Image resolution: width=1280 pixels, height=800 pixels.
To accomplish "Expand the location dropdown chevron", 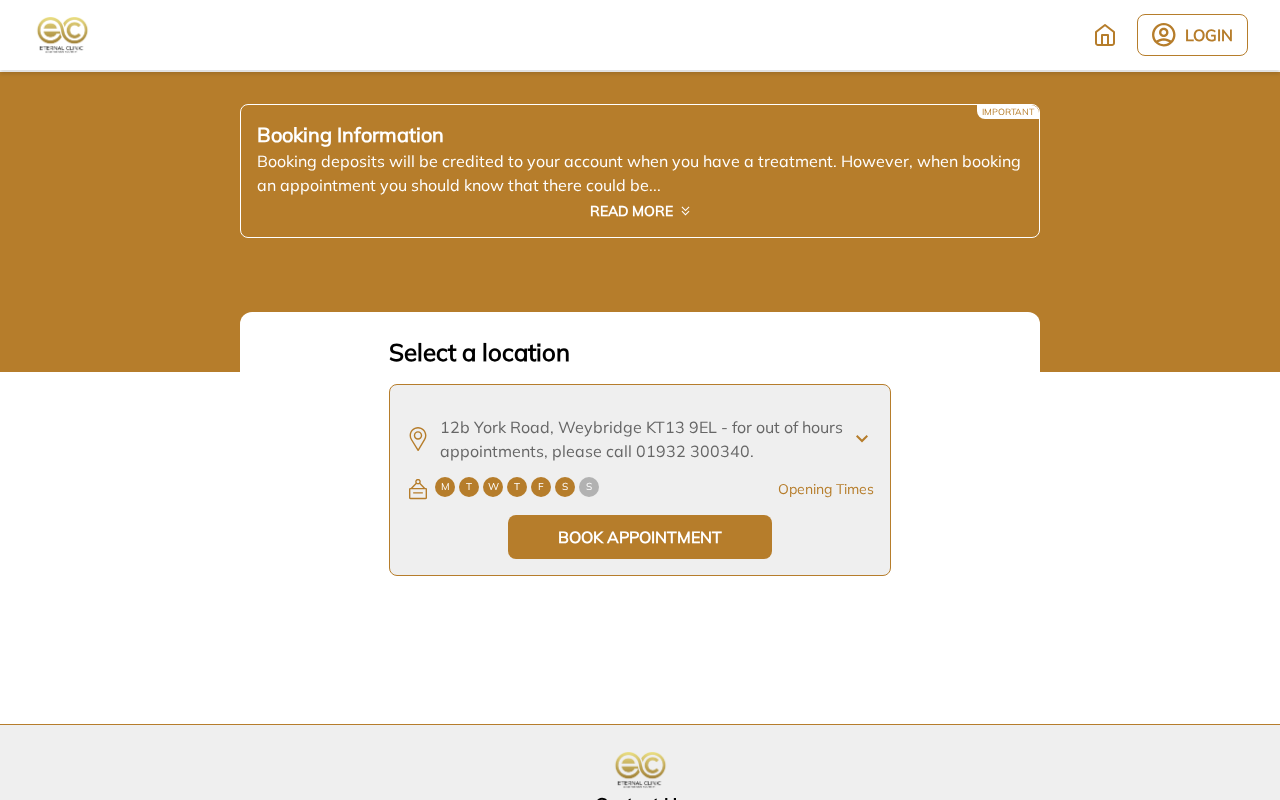I will coord(862,439).
